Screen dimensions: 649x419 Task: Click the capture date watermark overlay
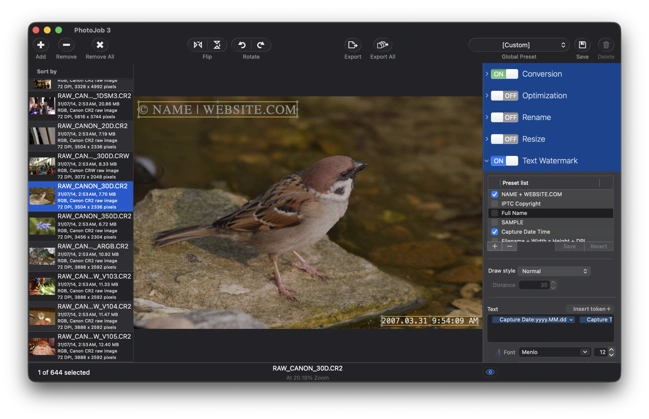[430, 321]
